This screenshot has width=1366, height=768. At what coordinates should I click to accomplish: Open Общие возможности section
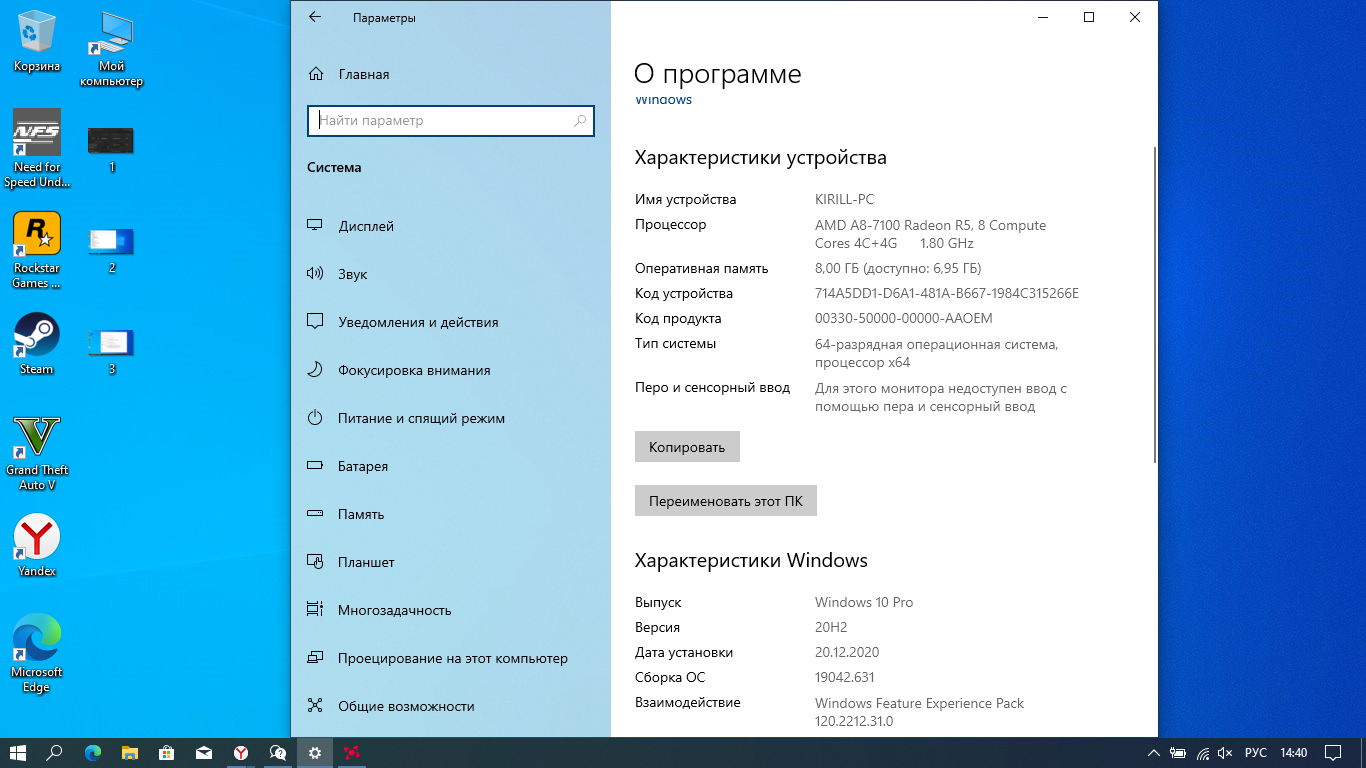pyautogui.click(x=450, y=706)
